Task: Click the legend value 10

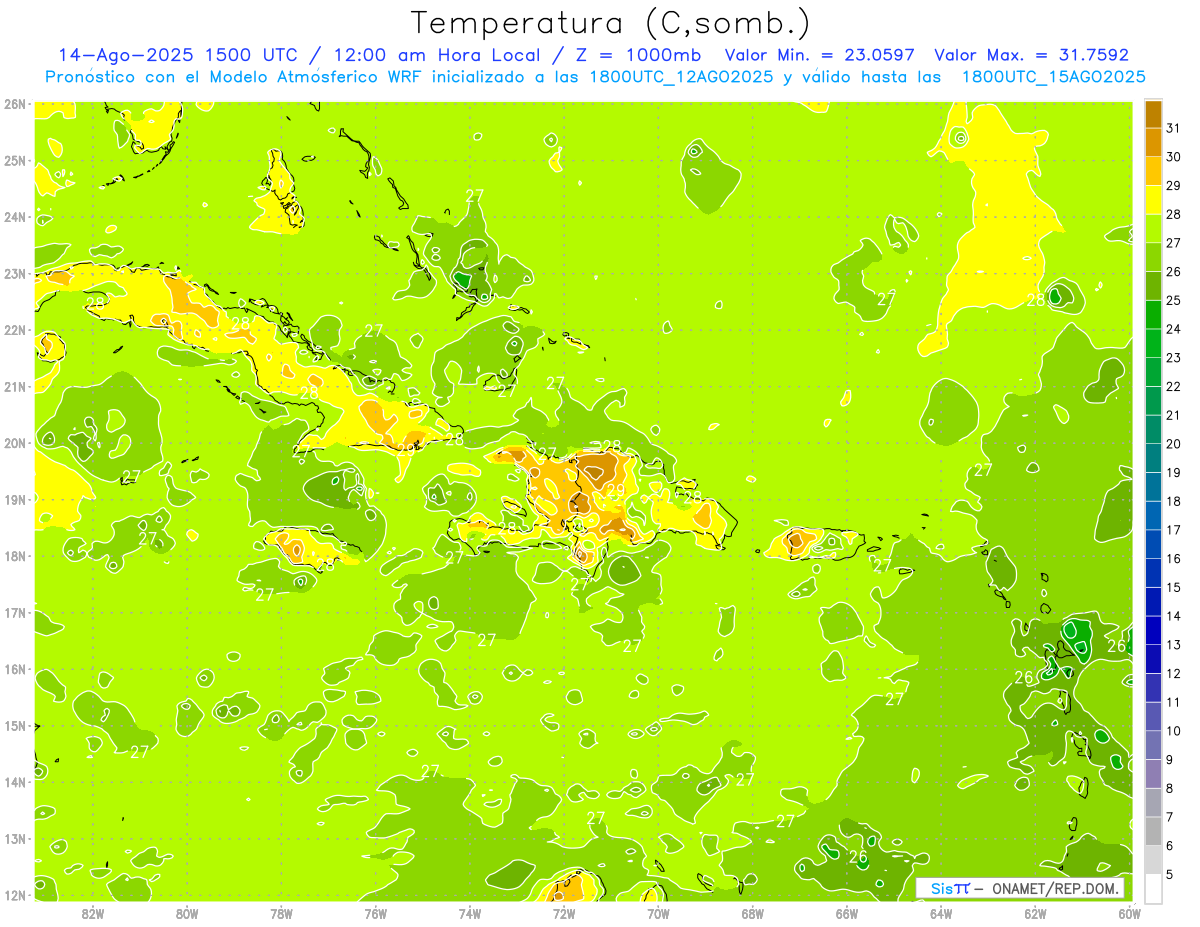Action: point(1173,731)
